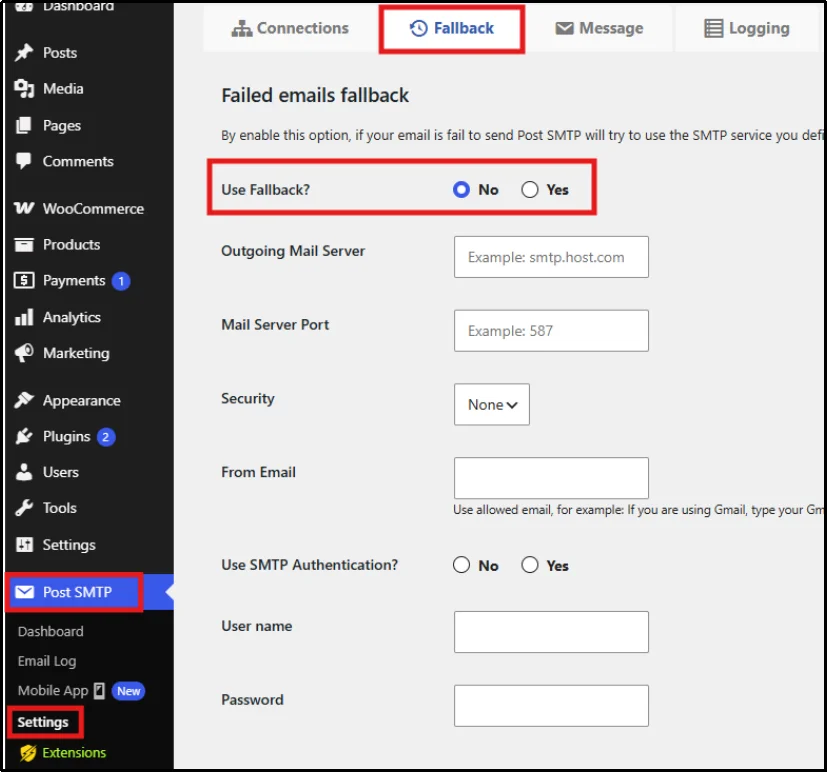Select No for Use Fallback

[461, 189]
